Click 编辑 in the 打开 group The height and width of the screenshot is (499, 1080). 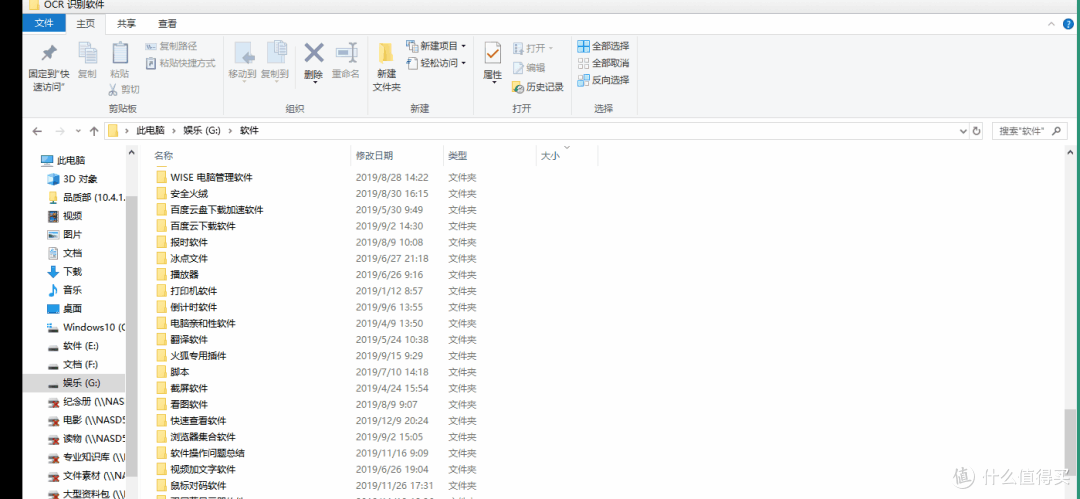click(528, 68)
